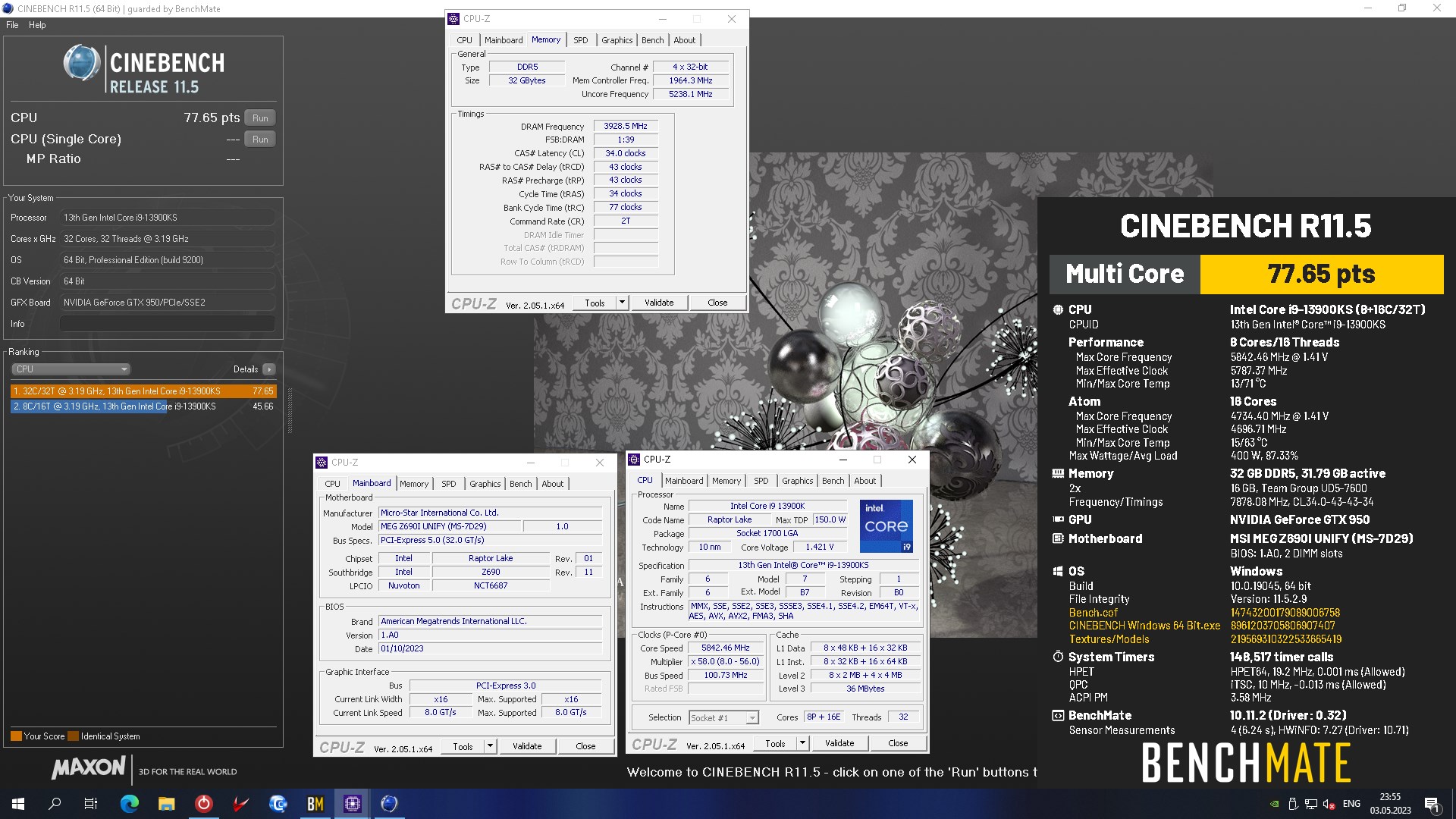1456x819 pixels.
Task: Click Safely Remove Hardware USB tray icon
Action: (1293, 804)
